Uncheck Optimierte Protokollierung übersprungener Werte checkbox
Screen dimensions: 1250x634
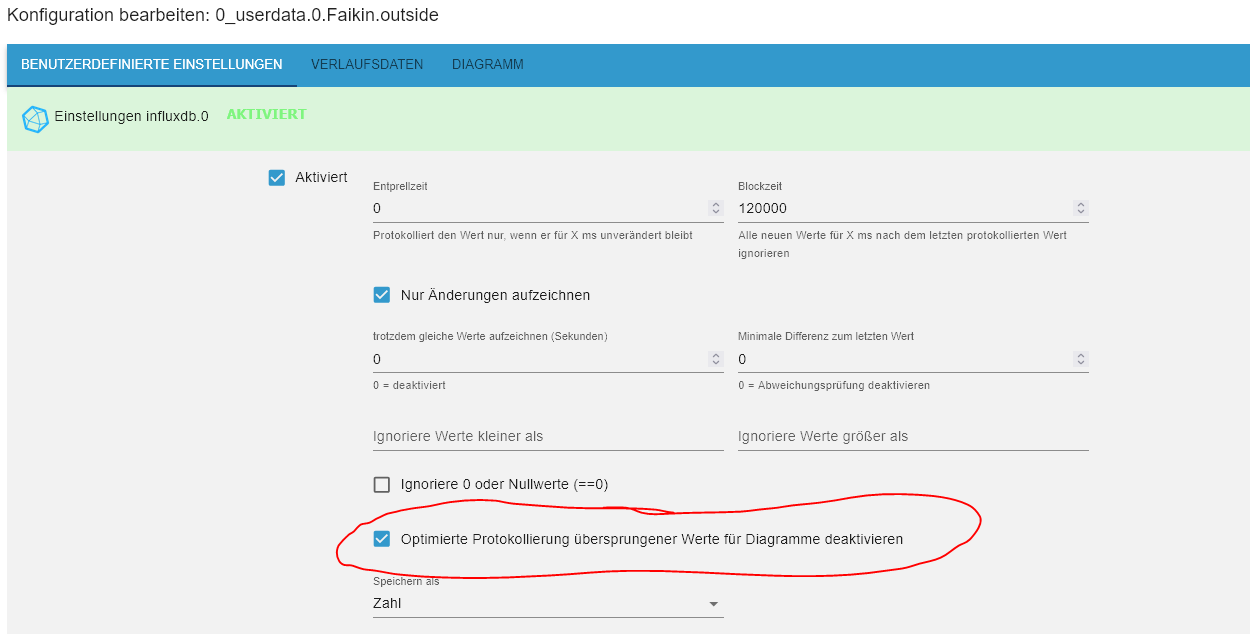click(382, 539)
